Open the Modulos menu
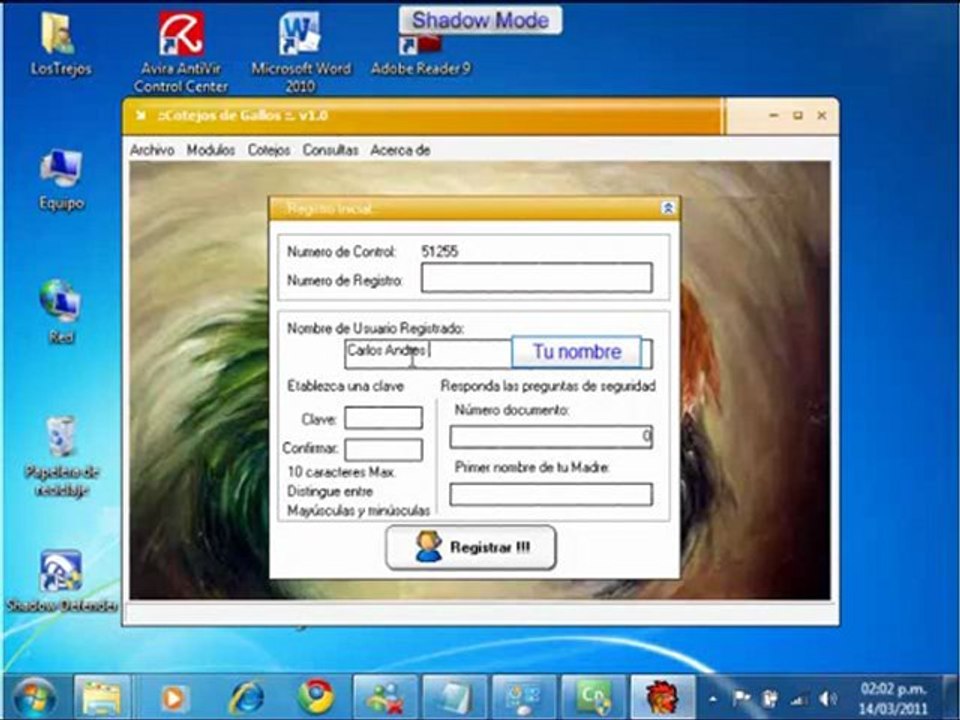 (x=211, y=150)
